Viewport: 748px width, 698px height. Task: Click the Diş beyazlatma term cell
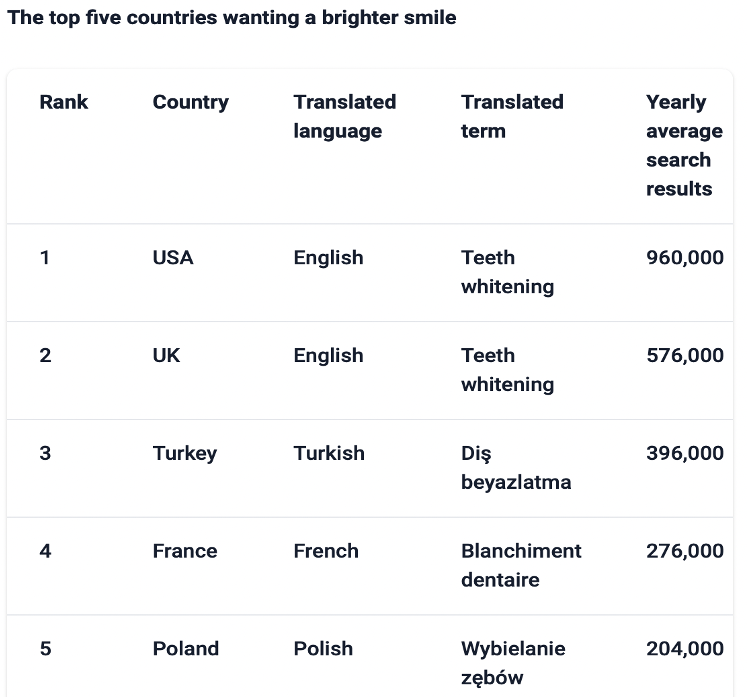(x=515, y=468)
